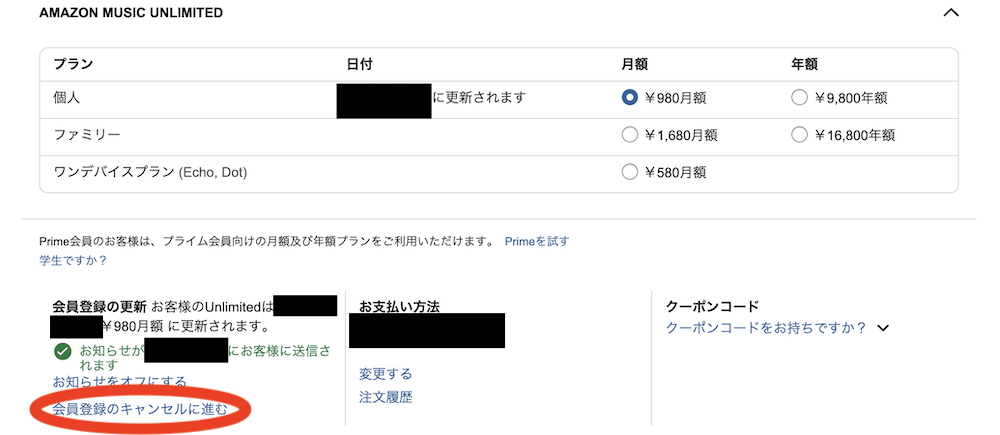The width and height of the screenshot is (1000, 435).
Task: Open the Primeを試す link
Action: tap(537, 242)
